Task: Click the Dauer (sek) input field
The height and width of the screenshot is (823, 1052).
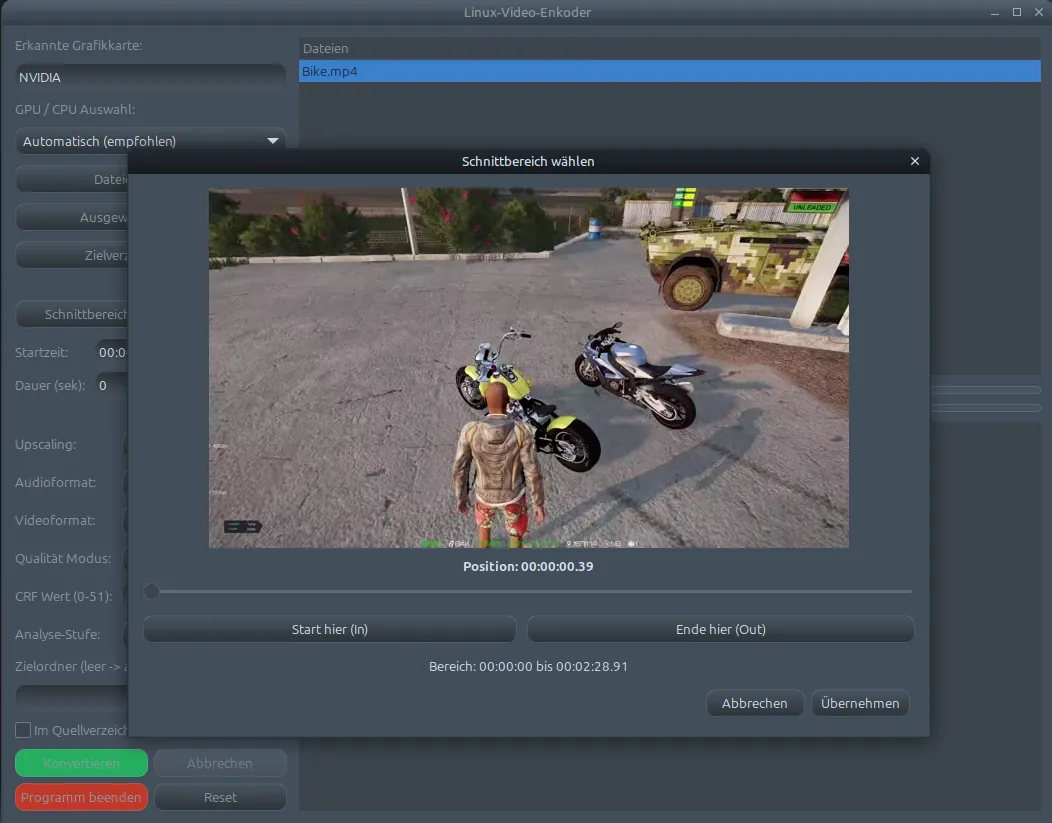Action: tap(111, 385)
